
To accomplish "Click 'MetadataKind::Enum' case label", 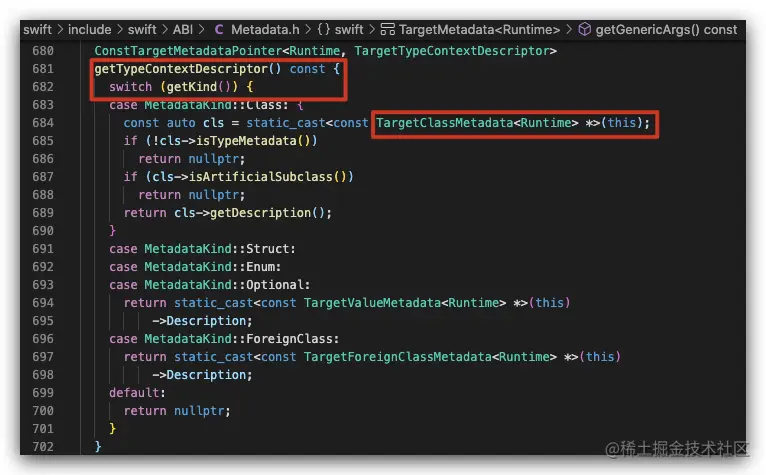I will coord(210,267).
